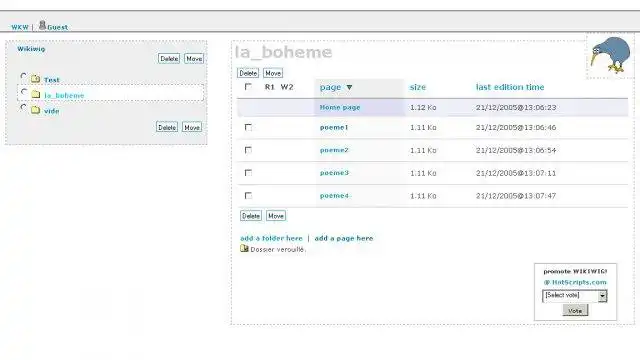Click timestamp 21/12/2005@13:07:47

(x=516, y=196)
